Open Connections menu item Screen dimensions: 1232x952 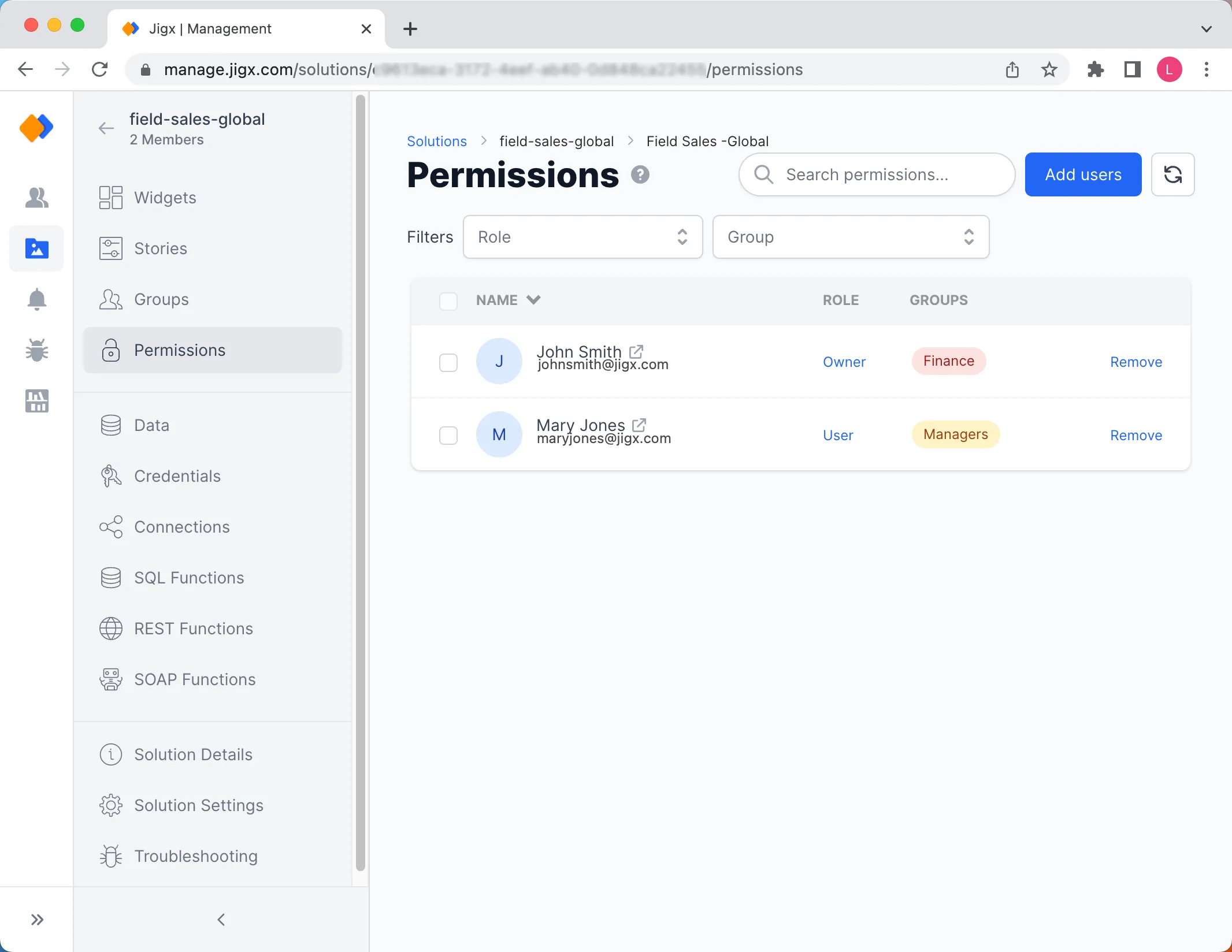pos(213,527)
